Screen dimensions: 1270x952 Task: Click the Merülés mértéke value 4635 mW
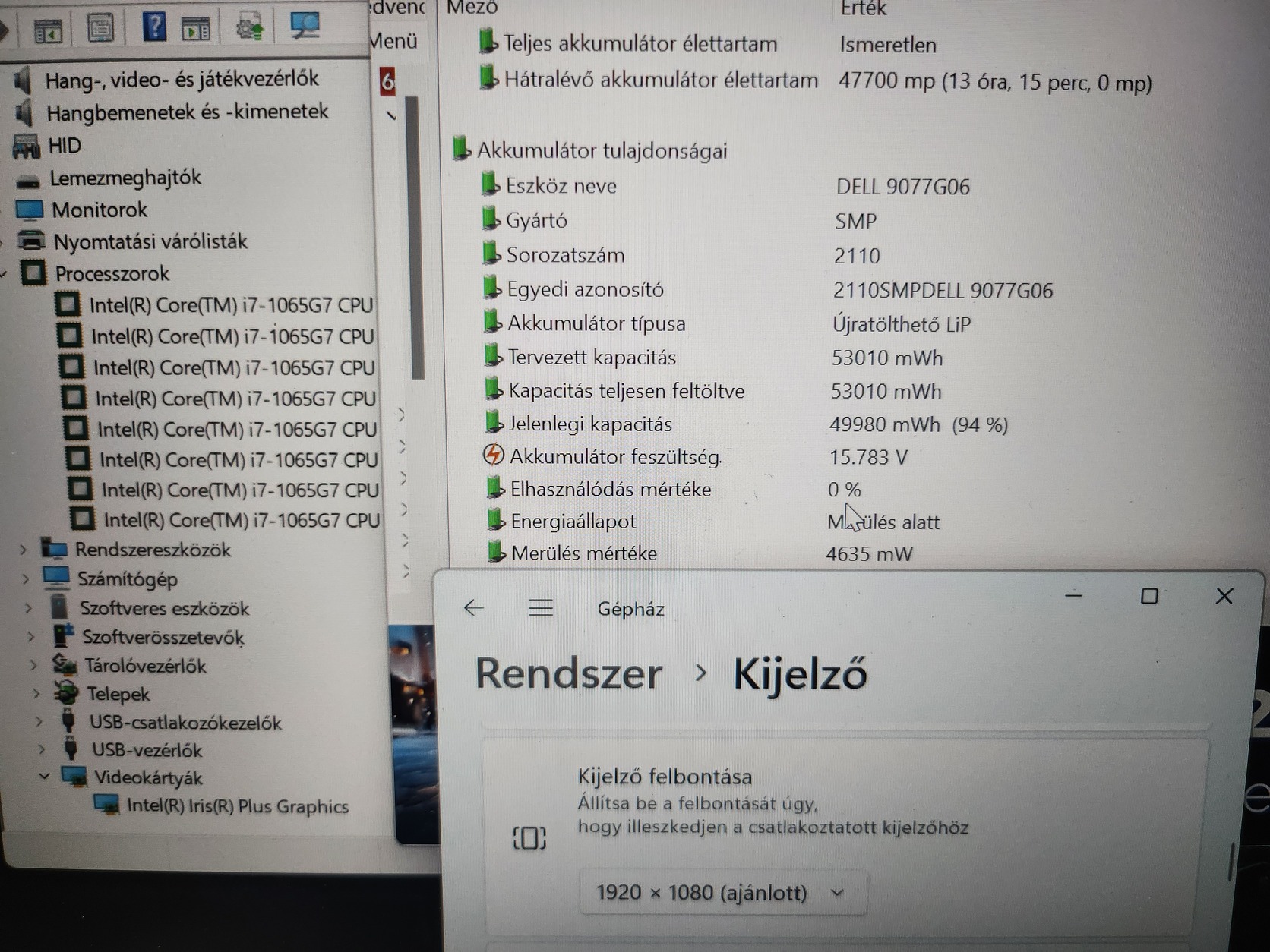tap(869, 553)
